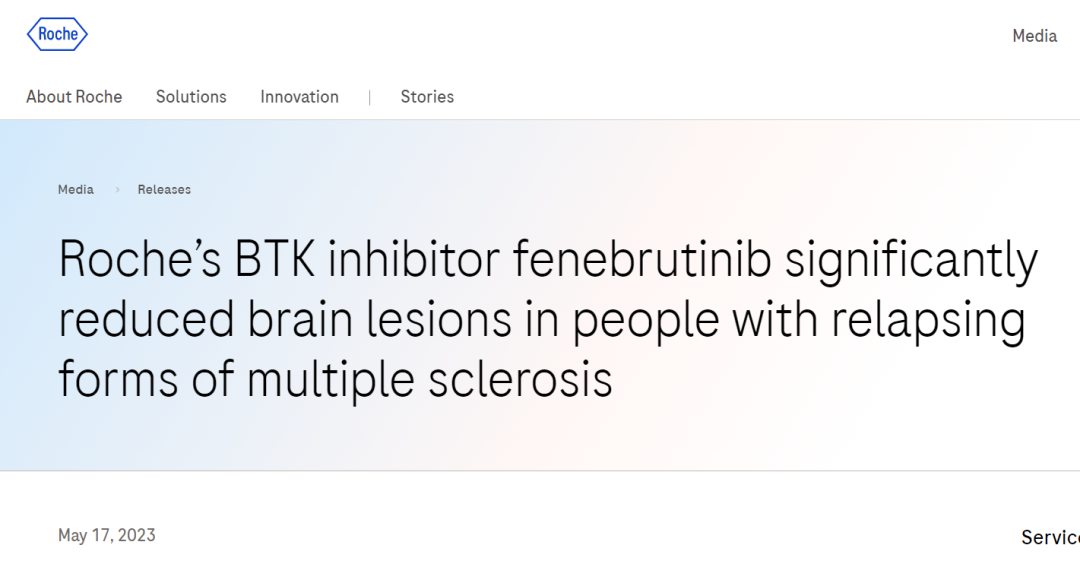Click the word significantly in headline
The height and width of the screenshot is (564, 1080).
[x=911, y=262]
